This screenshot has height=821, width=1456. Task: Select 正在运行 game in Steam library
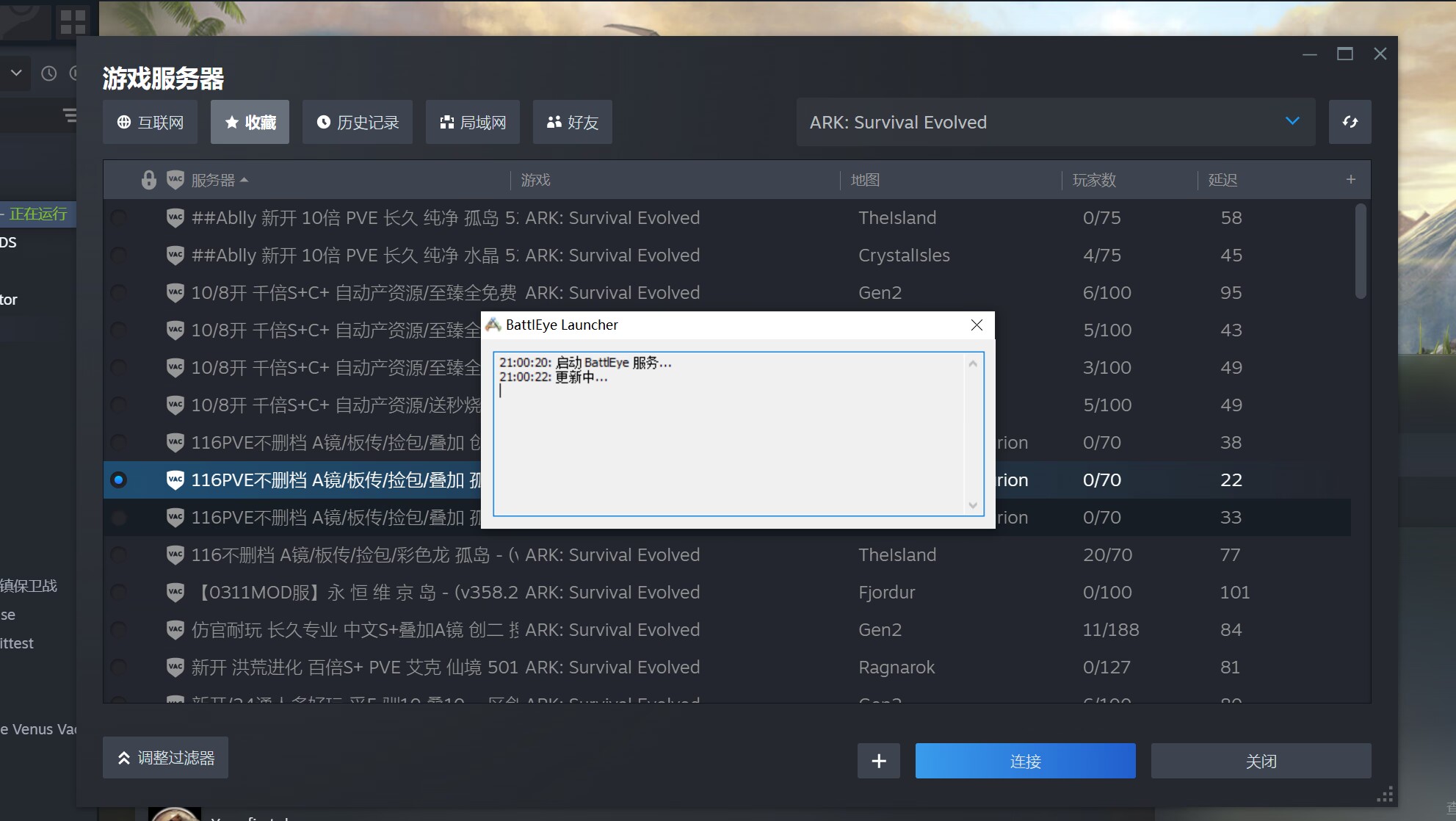tap(37, 214)
